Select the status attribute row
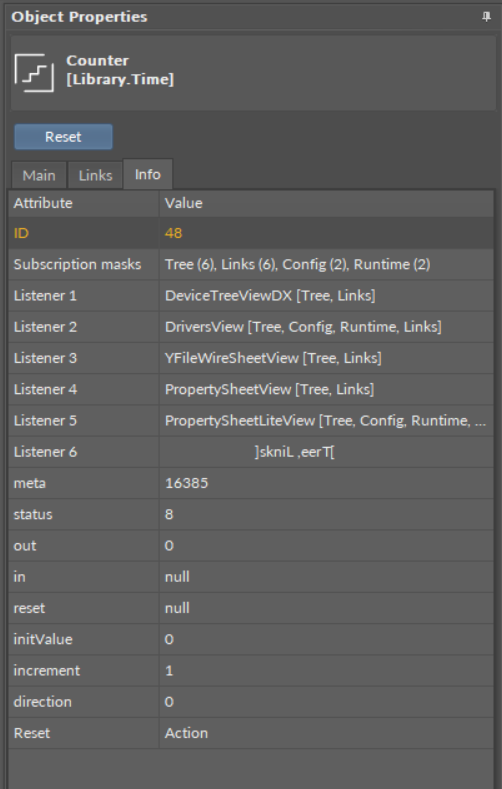This screenshot has width=502, height=789. (251, 514)
